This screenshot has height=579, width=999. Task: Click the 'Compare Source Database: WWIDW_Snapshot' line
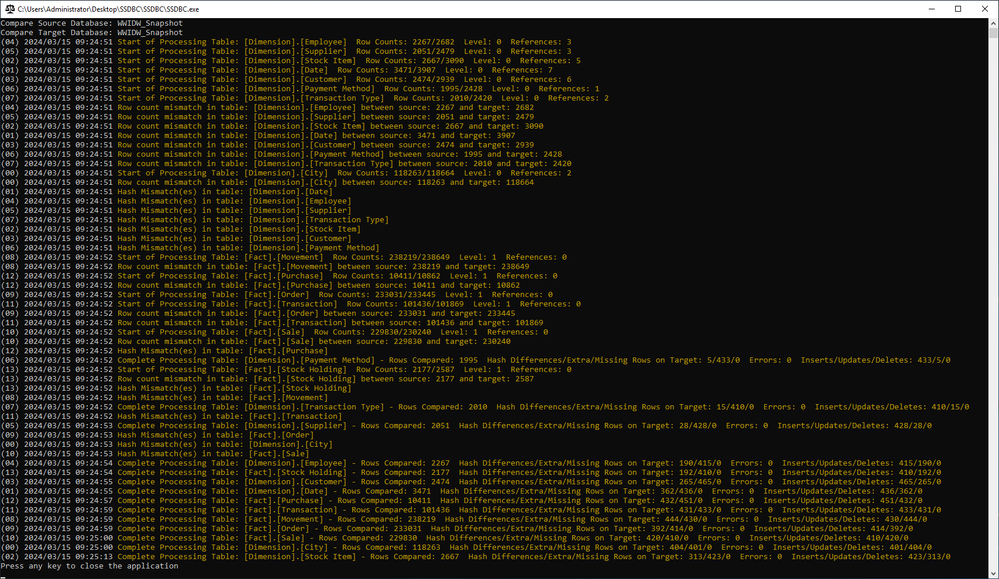[x=92, y=23]
